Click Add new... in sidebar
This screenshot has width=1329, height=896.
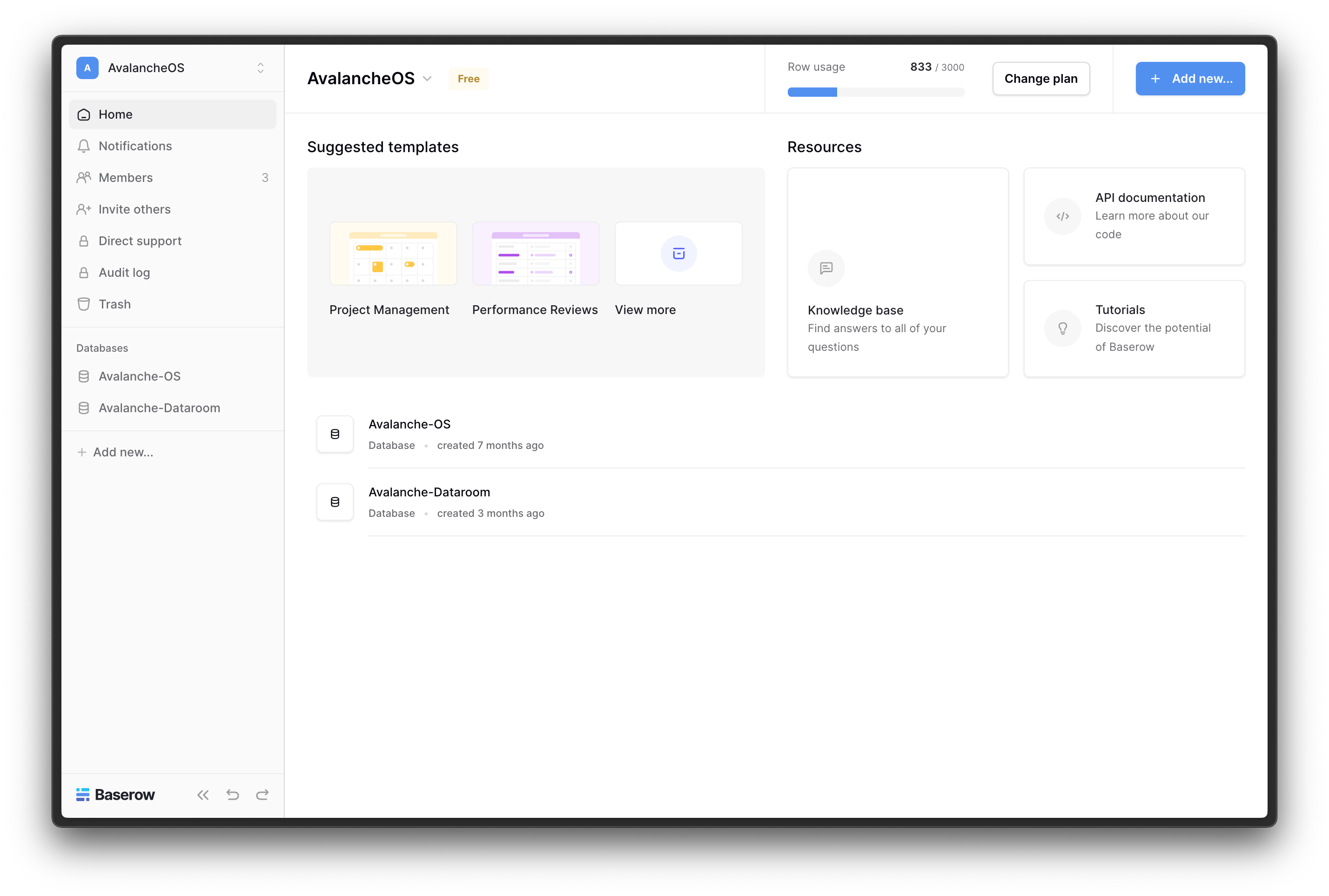[122, 453]
